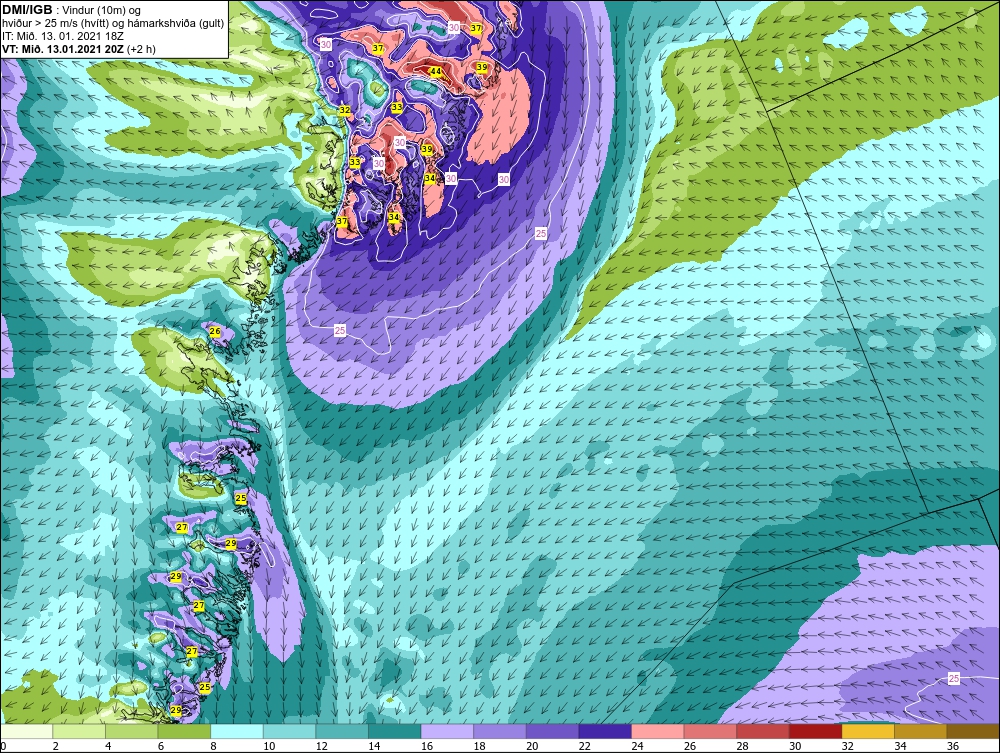
Task: Click the 'VT: Mið. 13.01.2021 20Z' valid time
Action: [64, 49]
